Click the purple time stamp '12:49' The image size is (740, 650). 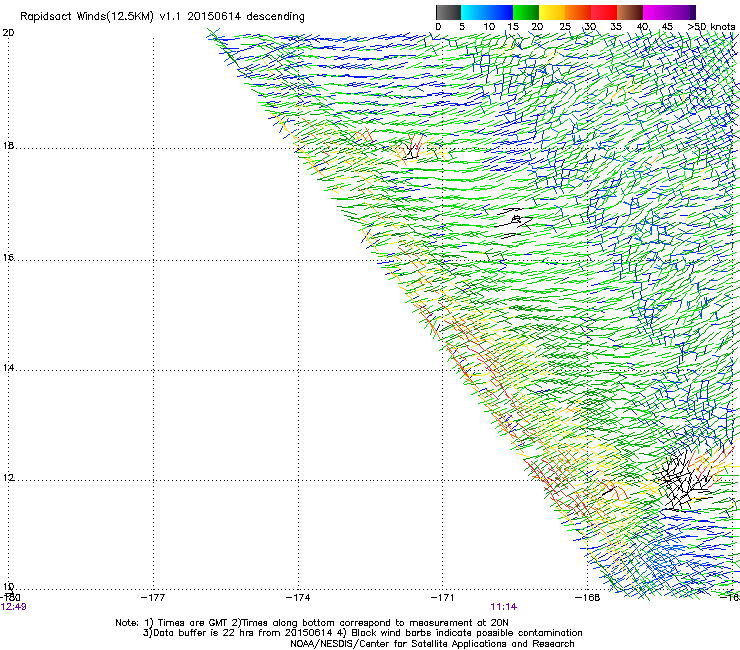pyautogui.click(x=14, y=607)
